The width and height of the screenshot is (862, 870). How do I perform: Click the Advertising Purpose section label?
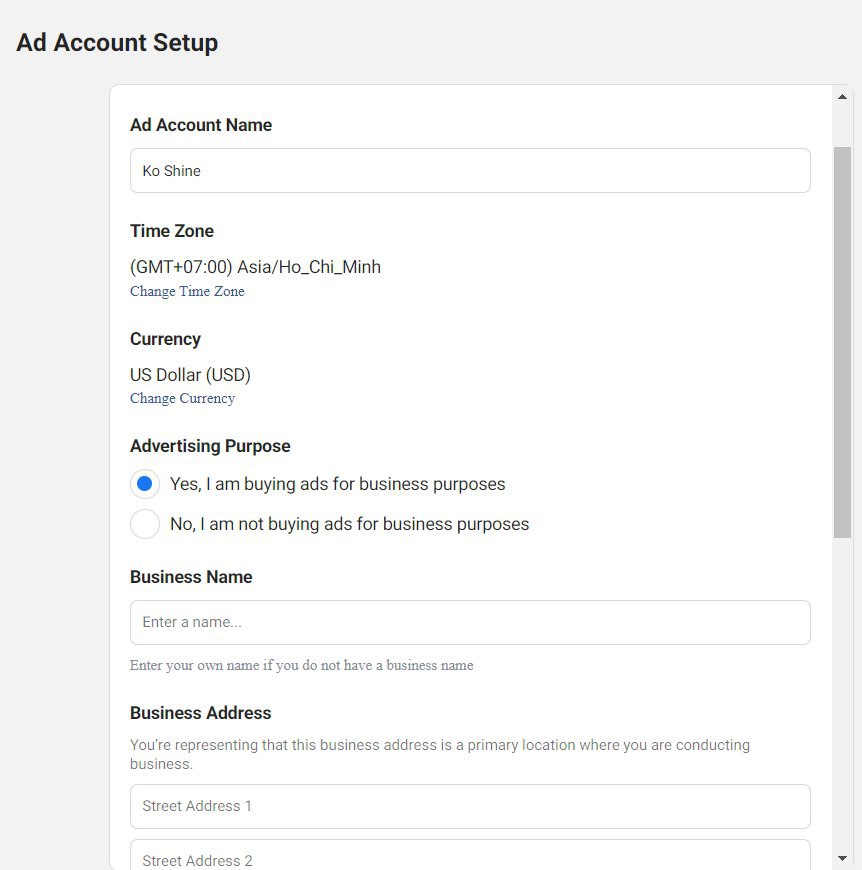(x=210, y=446)
